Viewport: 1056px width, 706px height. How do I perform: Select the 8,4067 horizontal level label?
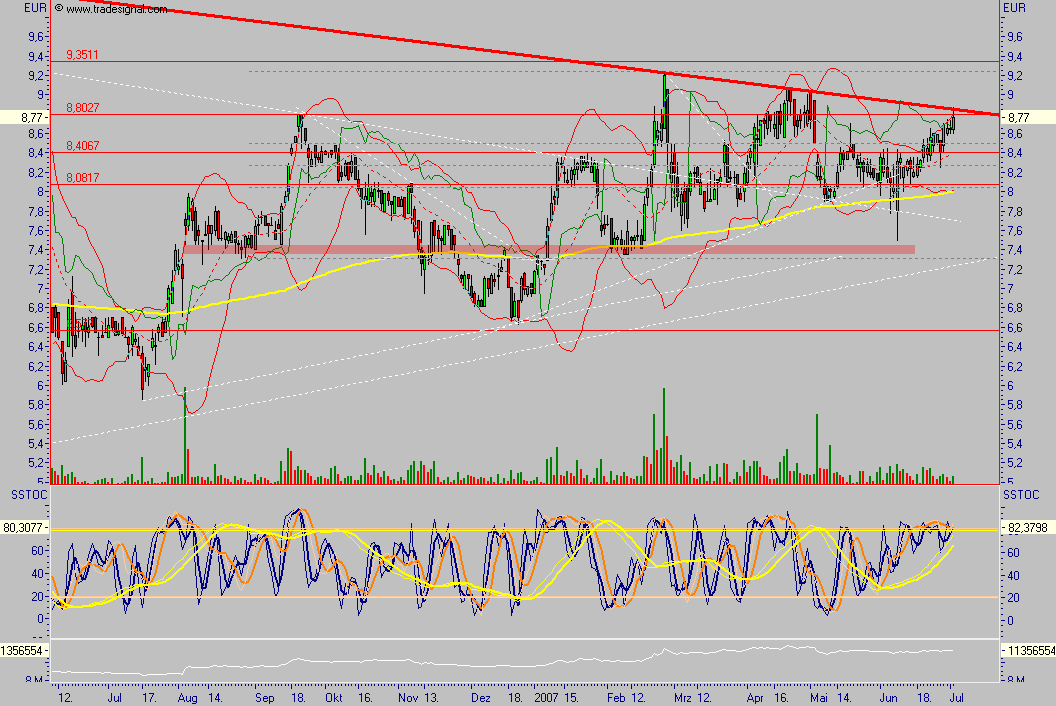click(x=83, y=146)
